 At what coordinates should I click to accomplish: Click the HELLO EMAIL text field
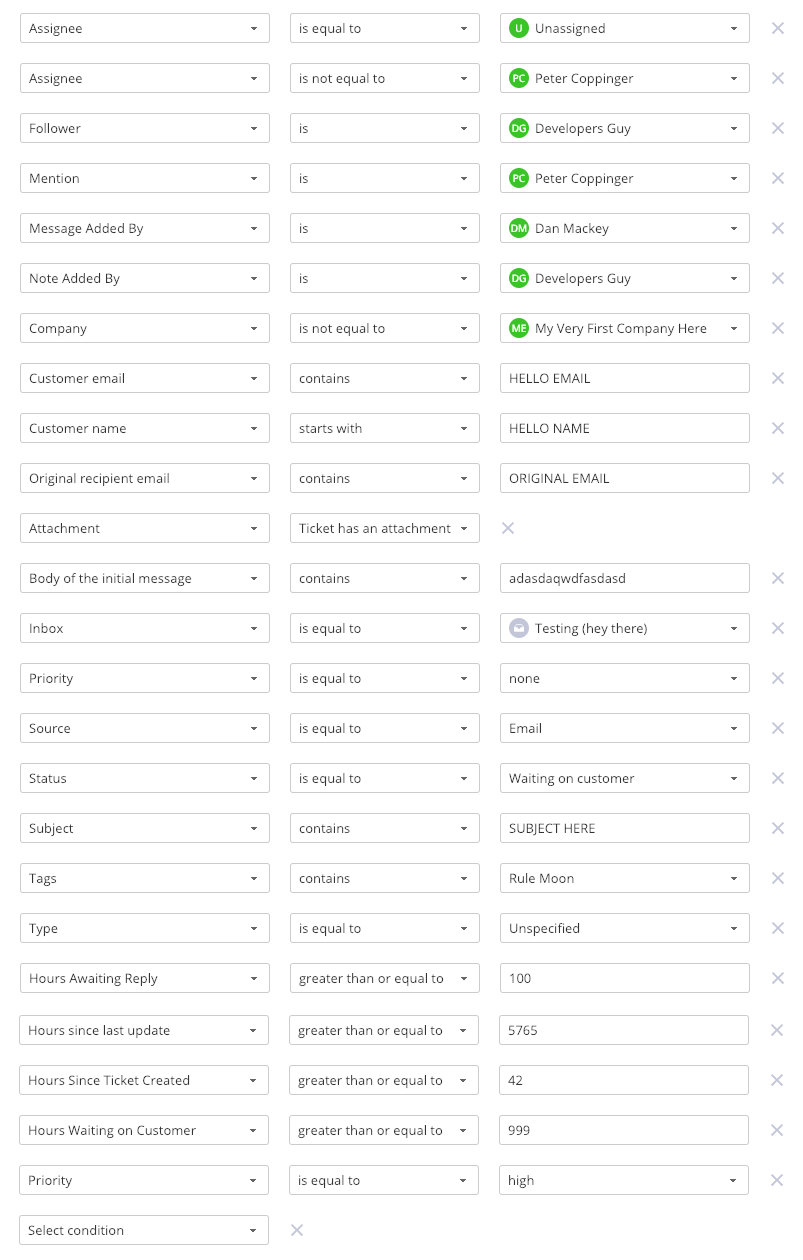624,378
